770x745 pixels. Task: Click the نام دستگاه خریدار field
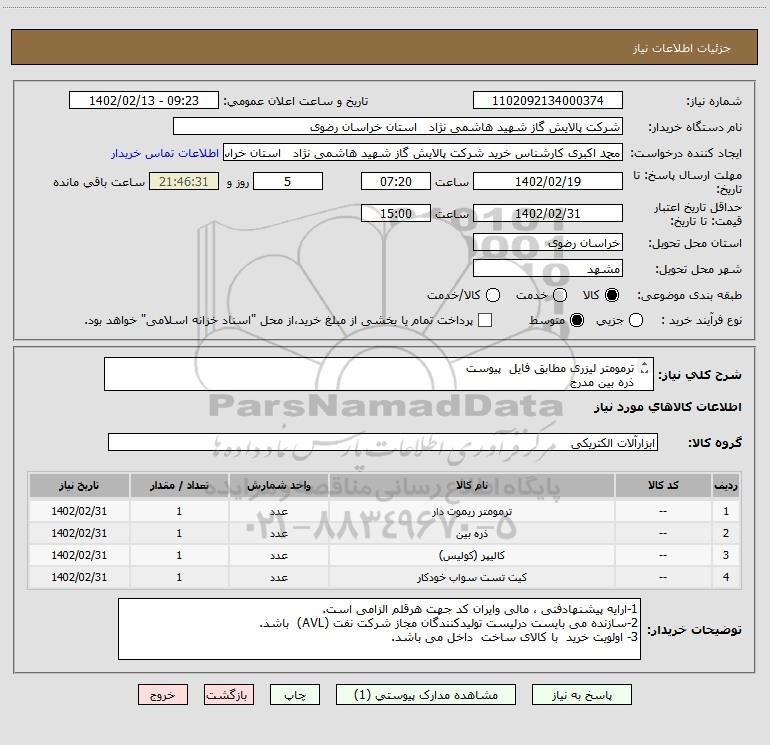pos(398,127)
